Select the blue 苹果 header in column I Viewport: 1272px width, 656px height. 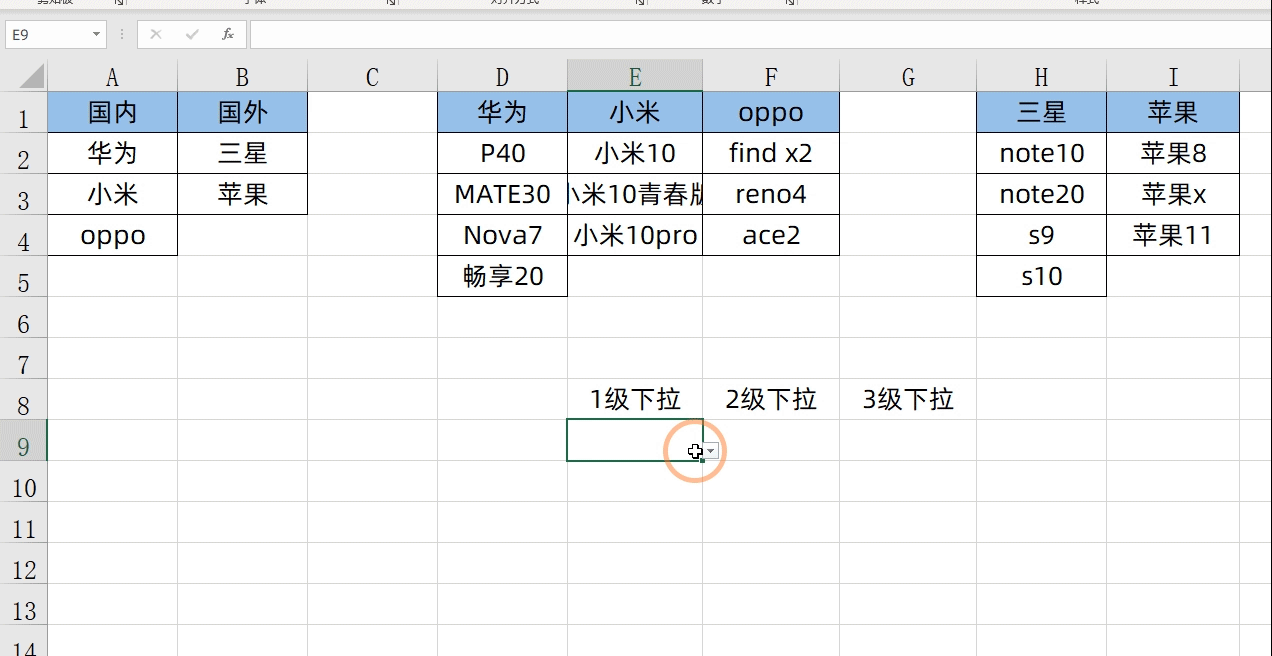[x=1173, y=112]
